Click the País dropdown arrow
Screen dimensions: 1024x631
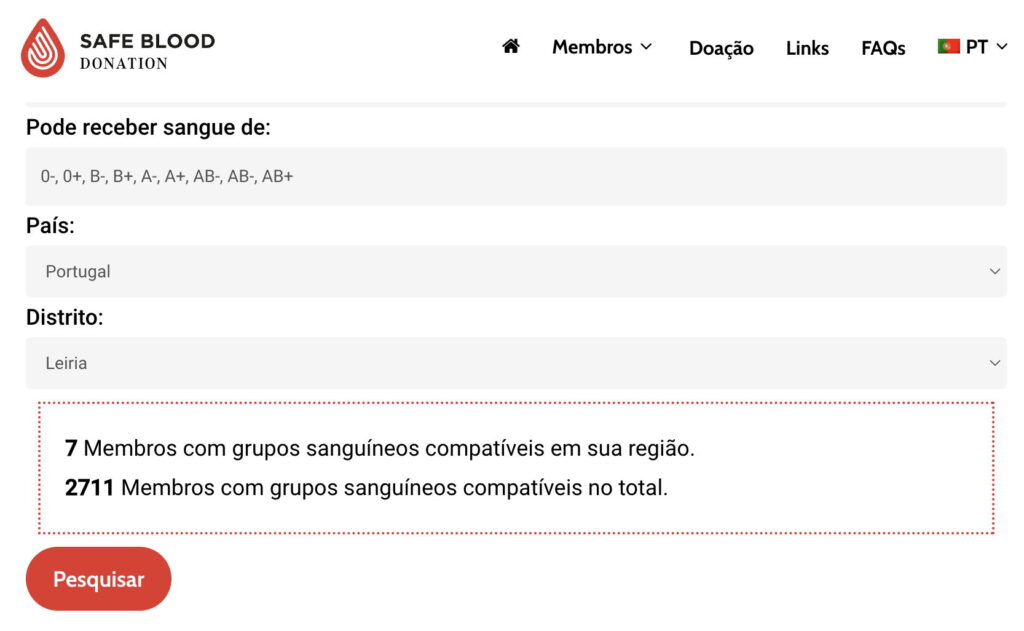[994, 271]
